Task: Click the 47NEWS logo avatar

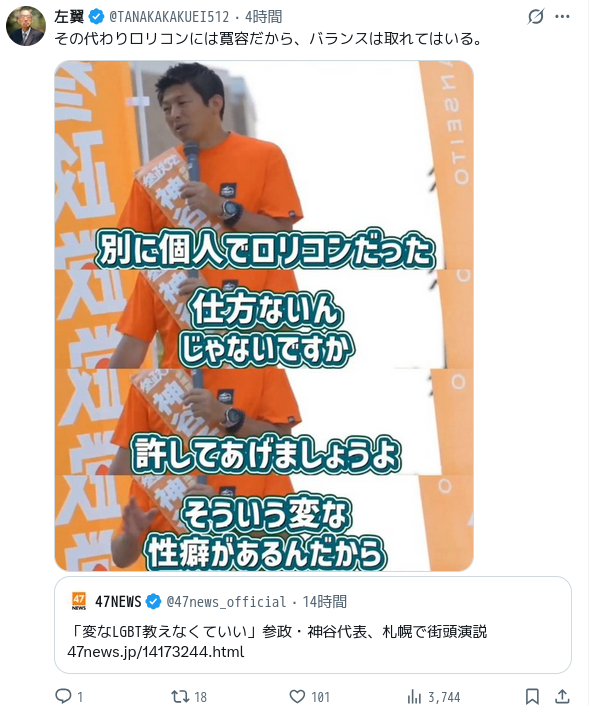Action: tap(79, 601)
